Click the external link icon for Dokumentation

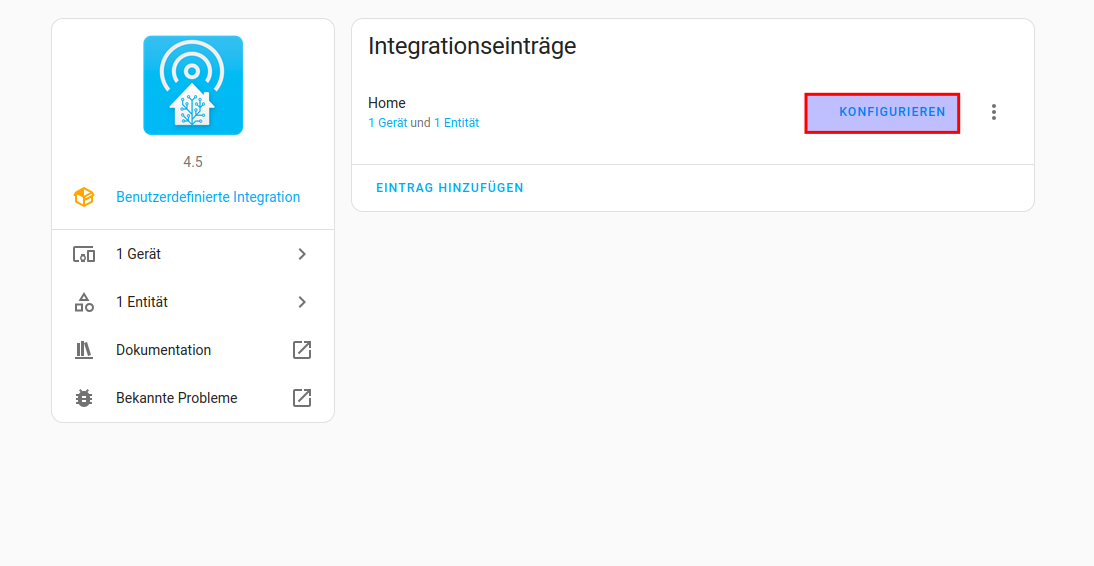tap(302, 350)
